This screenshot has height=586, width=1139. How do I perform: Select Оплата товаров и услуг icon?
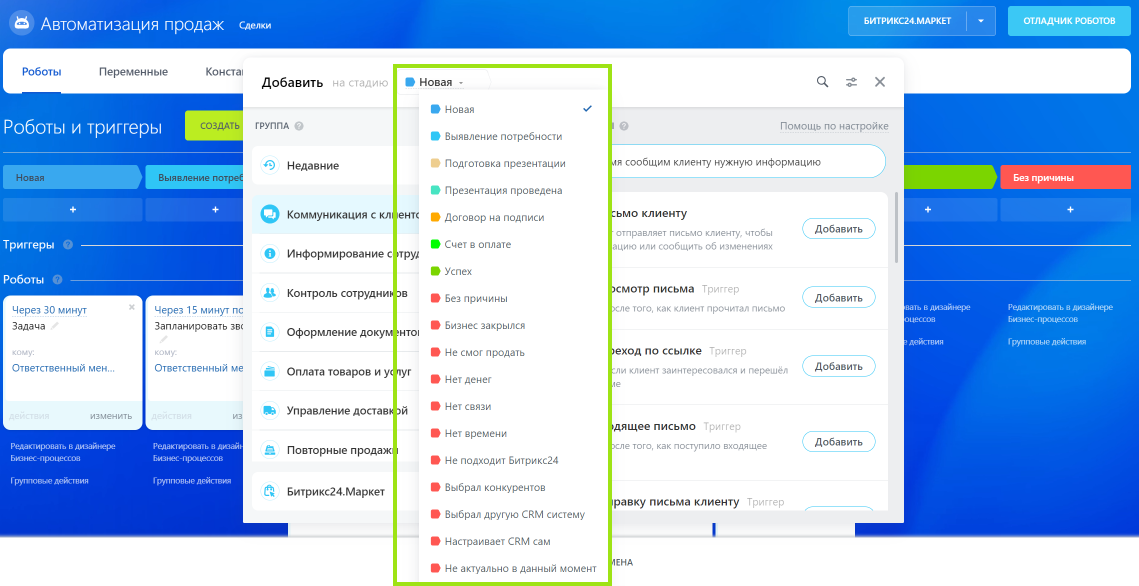click(x=269, y=371)
